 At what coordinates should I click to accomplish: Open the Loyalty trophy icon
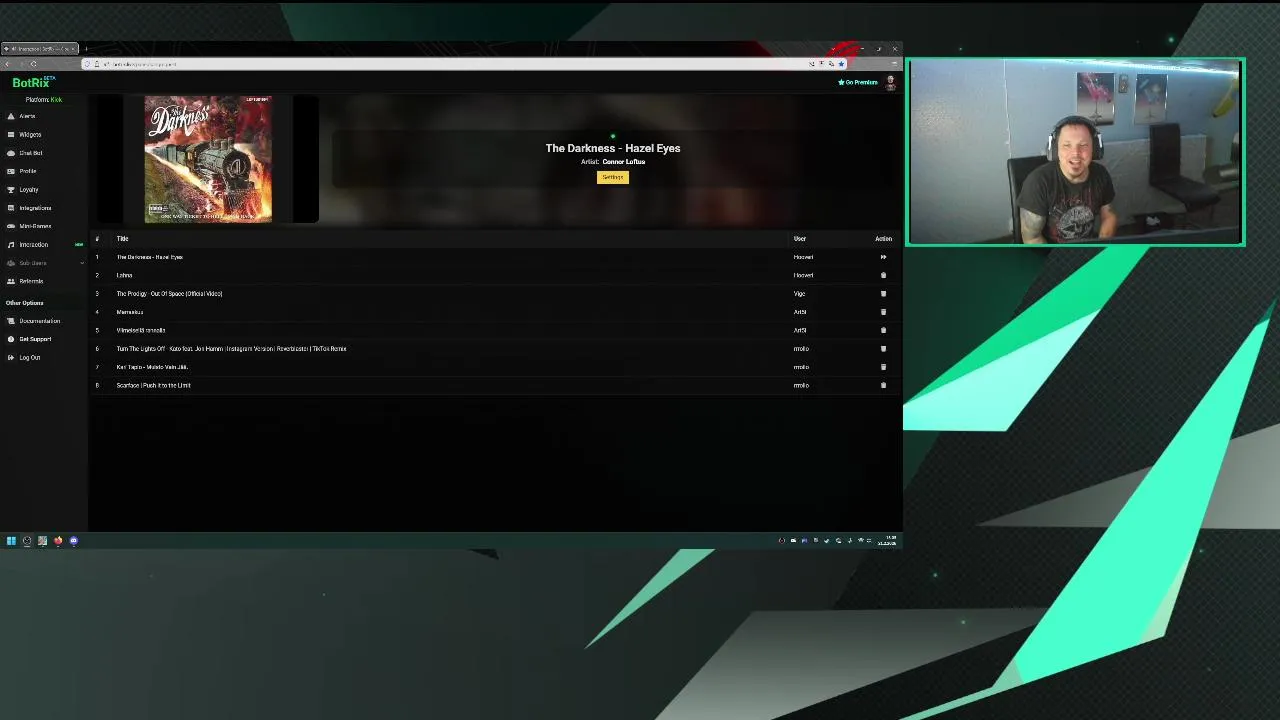tap(11, 189)
